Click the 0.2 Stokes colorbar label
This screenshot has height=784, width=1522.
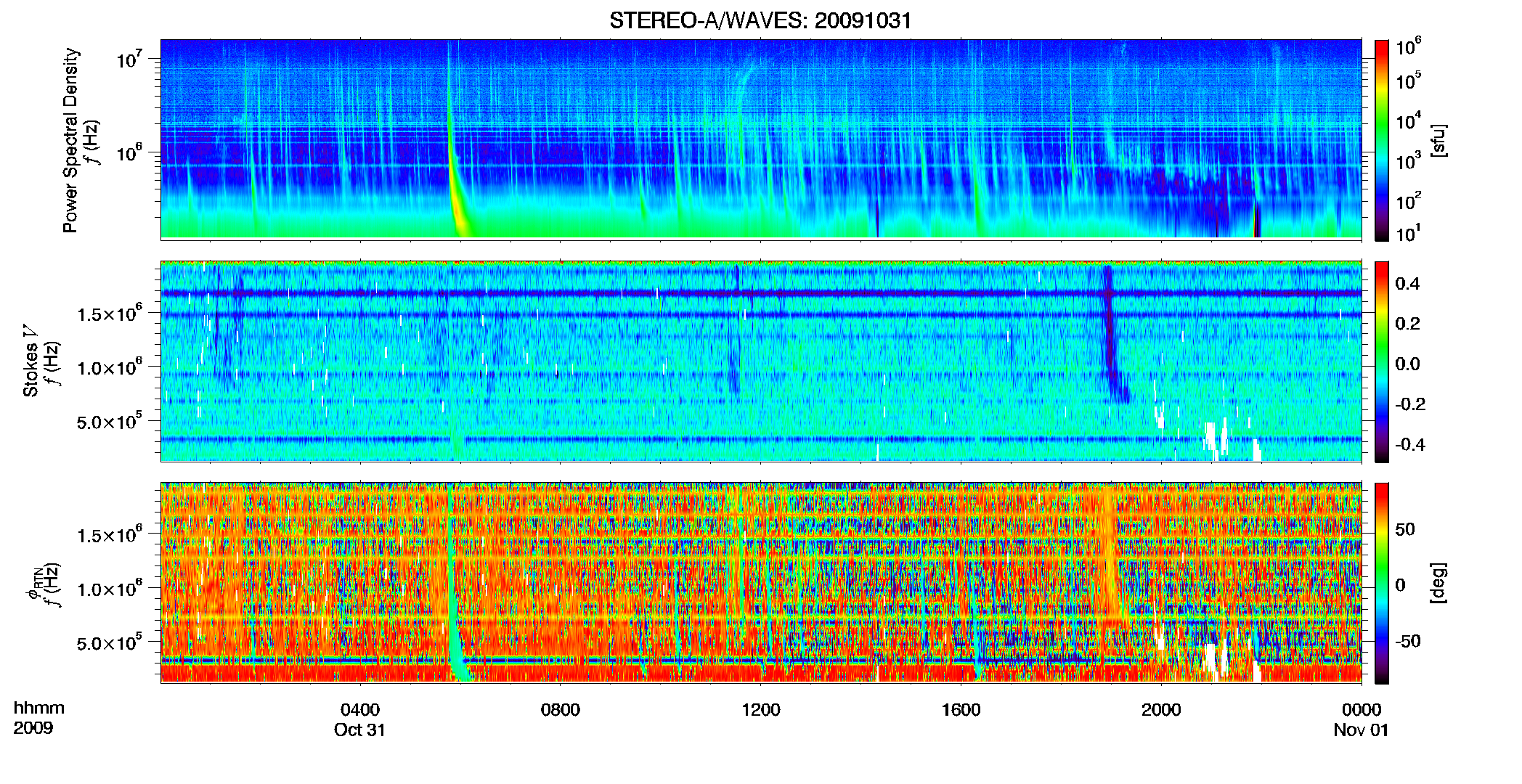pyautogui.click(x=1407, y=323)
